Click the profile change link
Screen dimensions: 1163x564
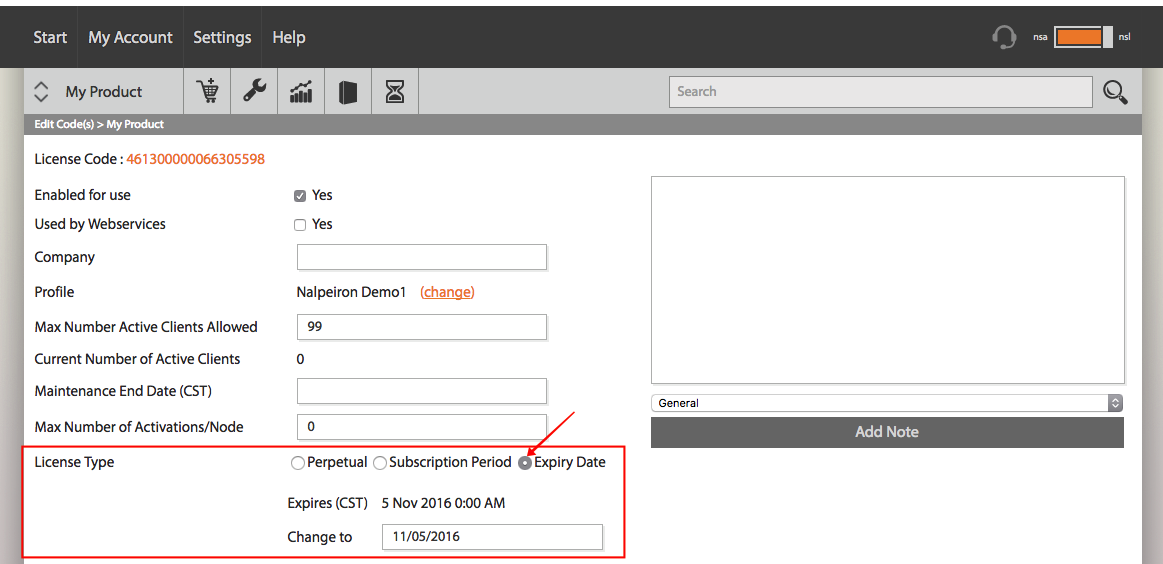pos(447,292)
